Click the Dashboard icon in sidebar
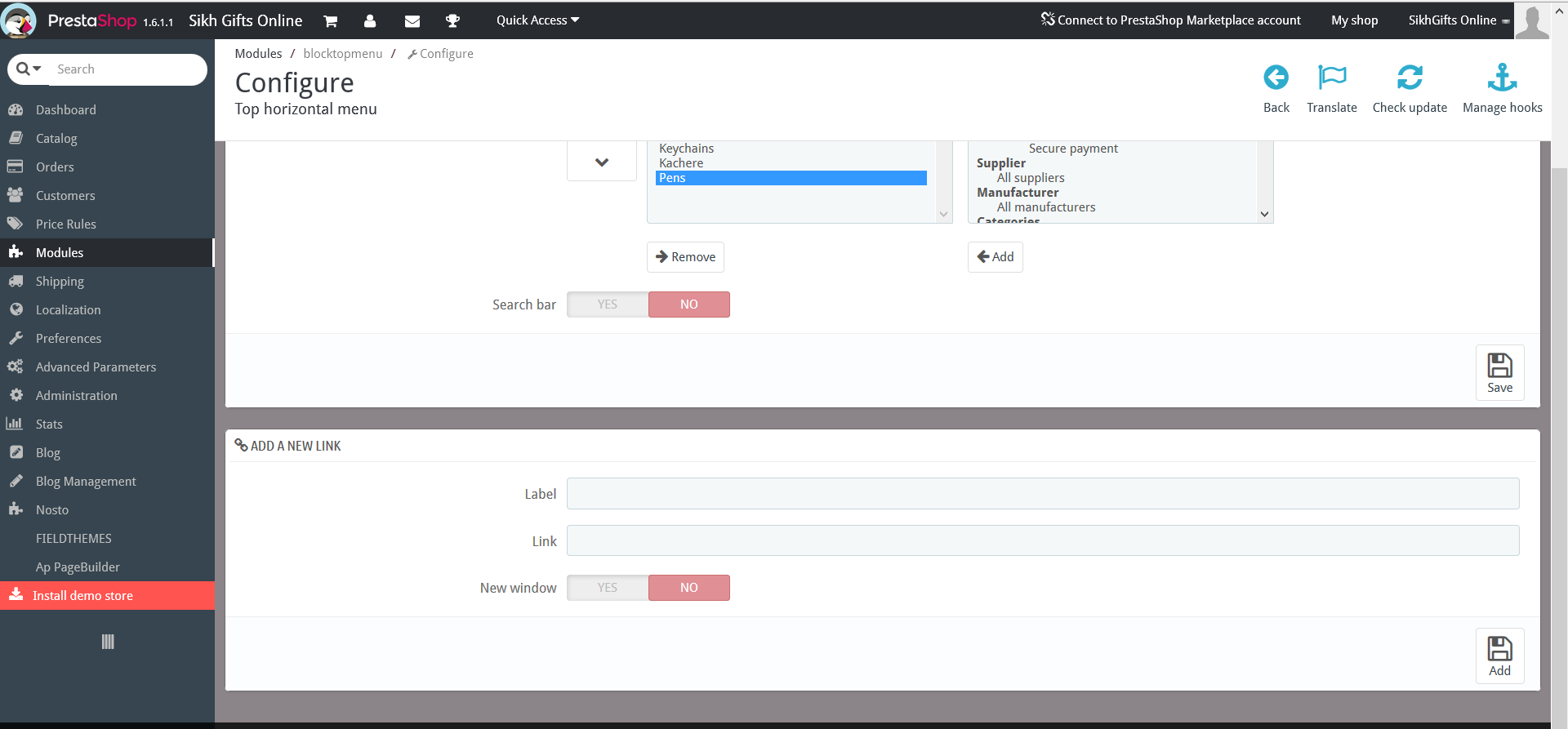The height and width of the screenshot is (729, 1568). [x=16, y=109]
